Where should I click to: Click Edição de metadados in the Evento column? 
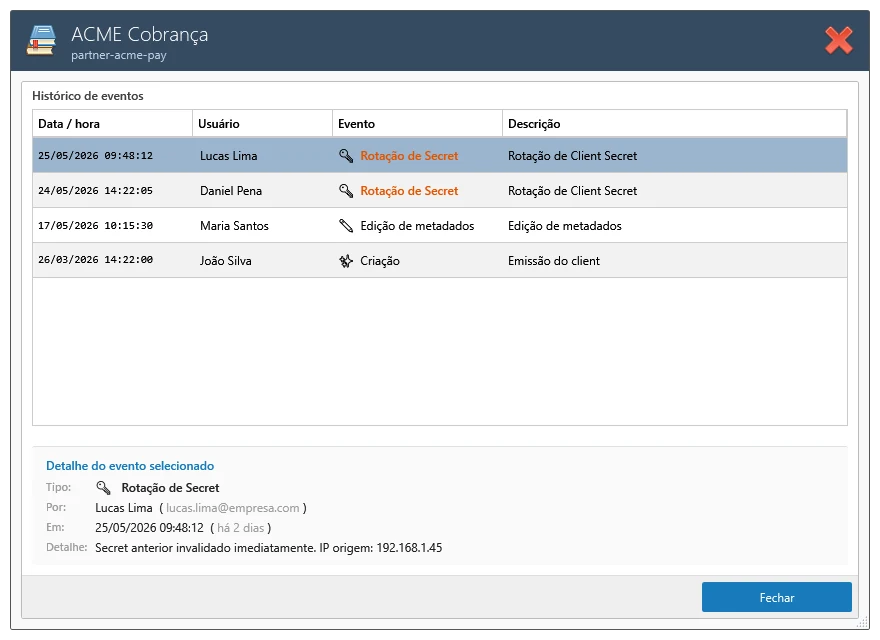click(x=417, y=226)
